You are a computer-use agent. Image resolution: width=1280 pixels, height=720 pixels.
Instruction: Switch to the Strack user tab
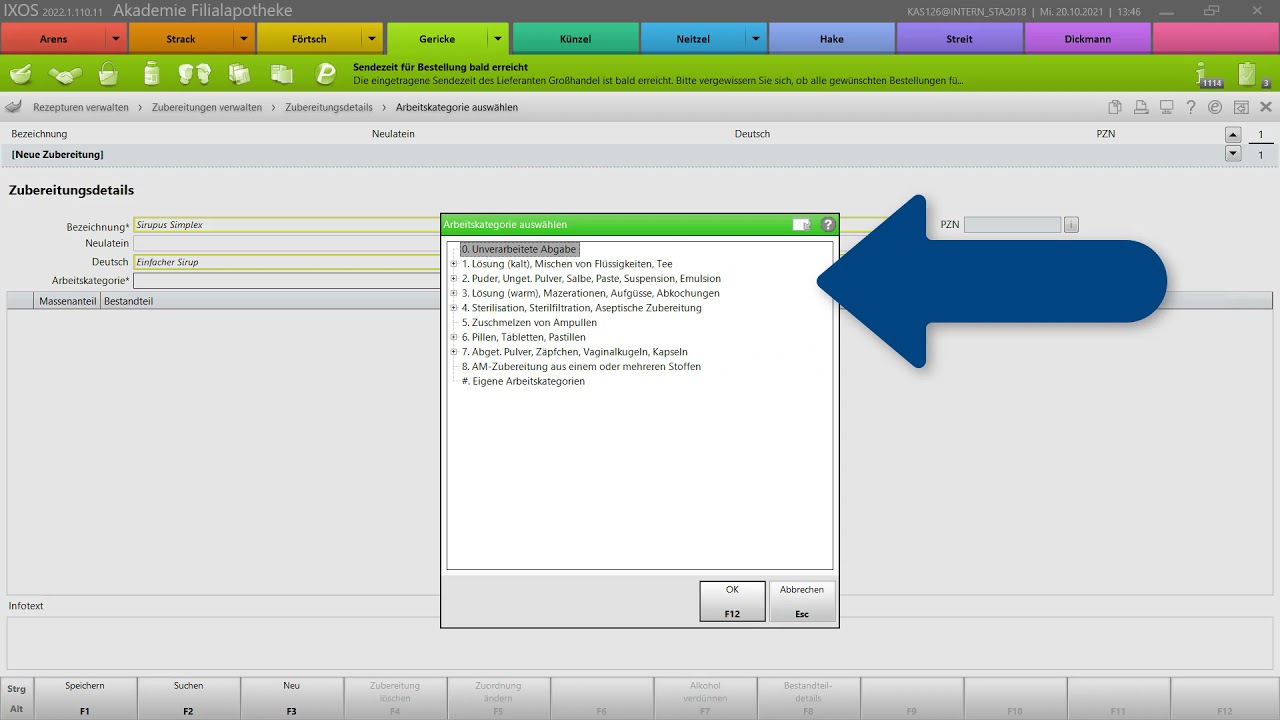[181, 39]
